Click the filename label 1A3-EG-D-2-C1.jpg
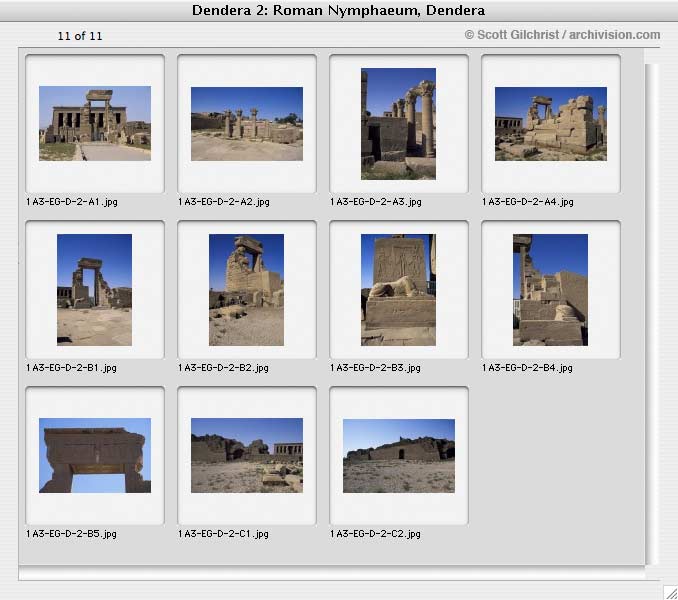 224,534
